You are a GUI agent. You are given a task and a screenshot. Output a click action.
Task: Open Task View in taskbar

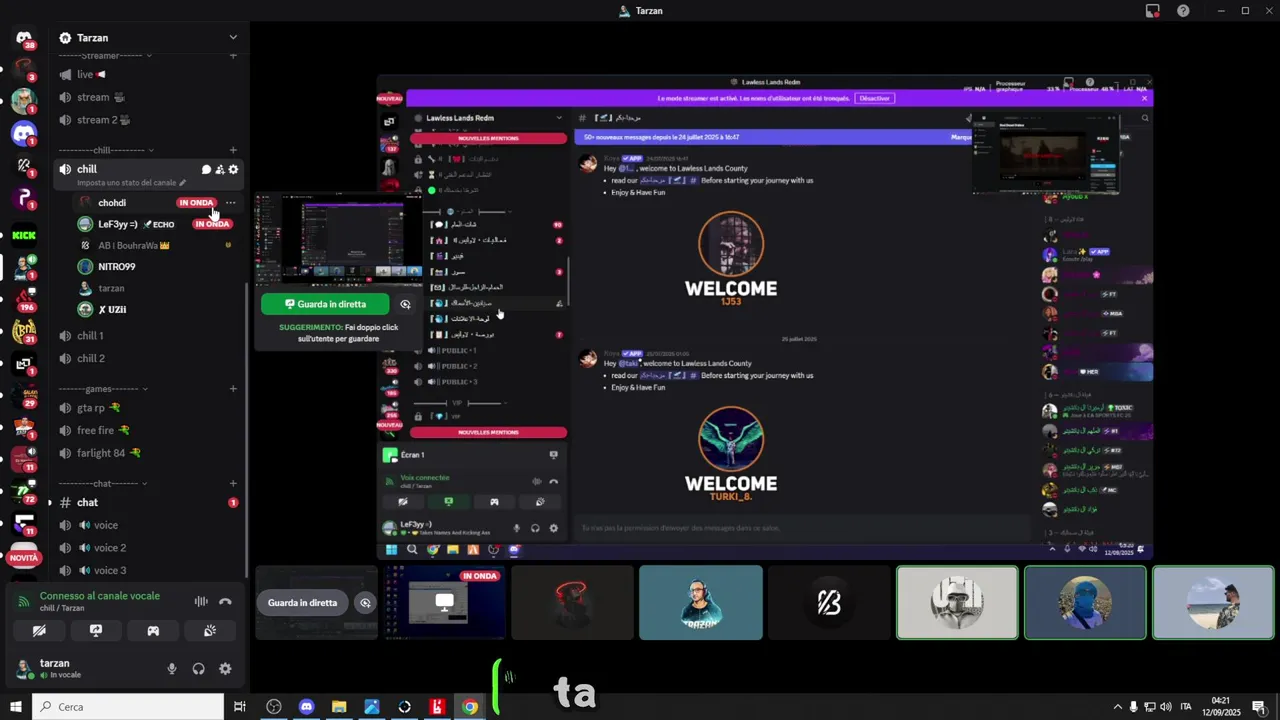coord(240,707)
